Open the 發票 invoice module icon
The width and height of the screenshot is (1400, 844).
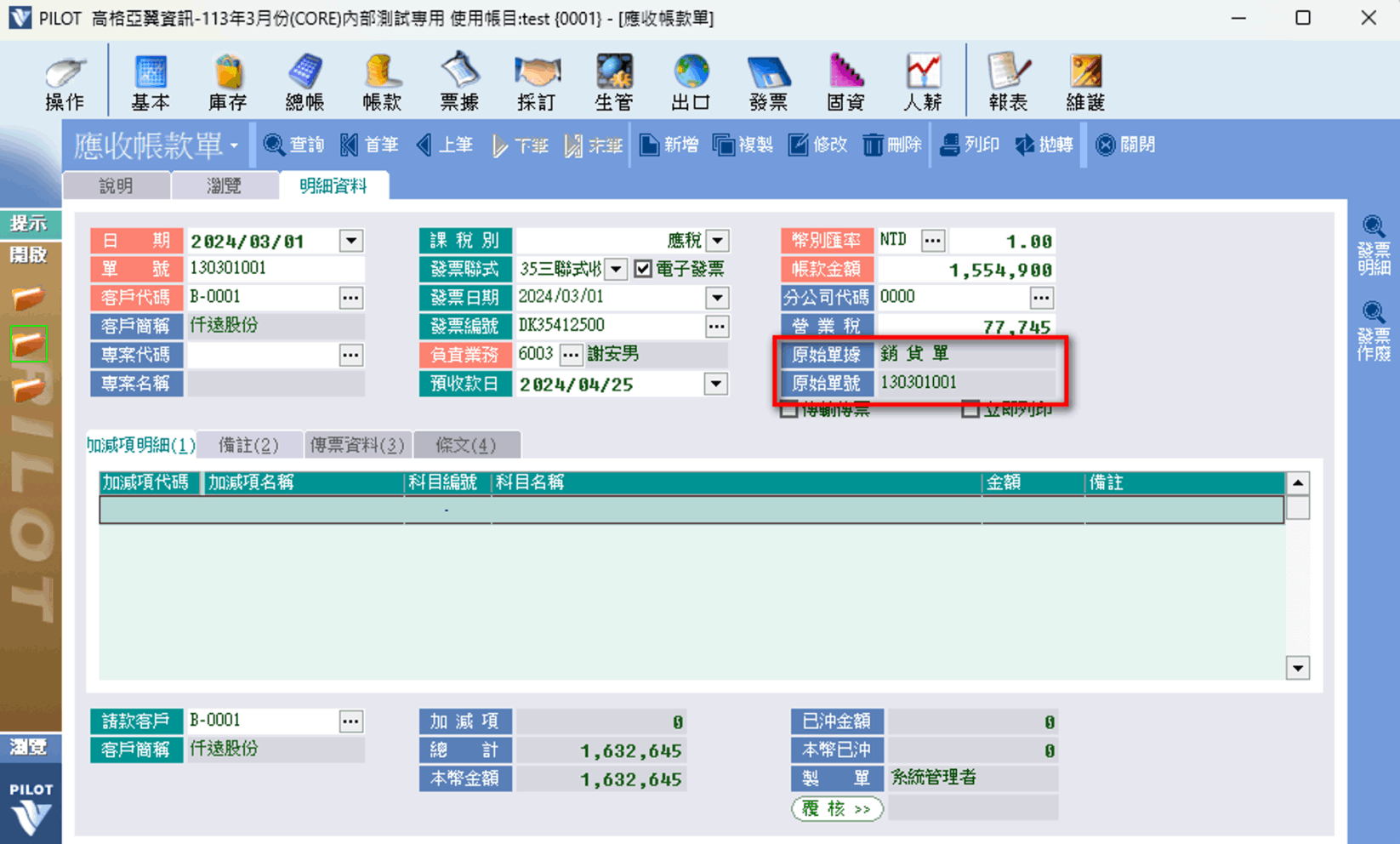tap(768, 83)
